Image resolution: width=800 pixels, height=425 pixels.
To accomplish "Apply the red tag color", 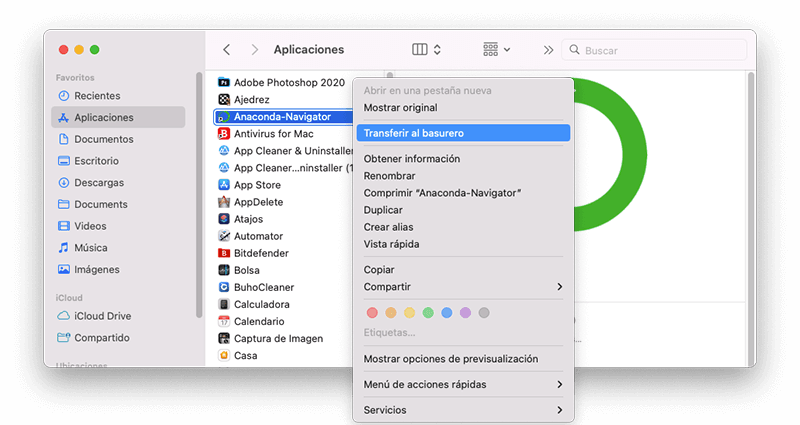I will [x=372, y=313].
